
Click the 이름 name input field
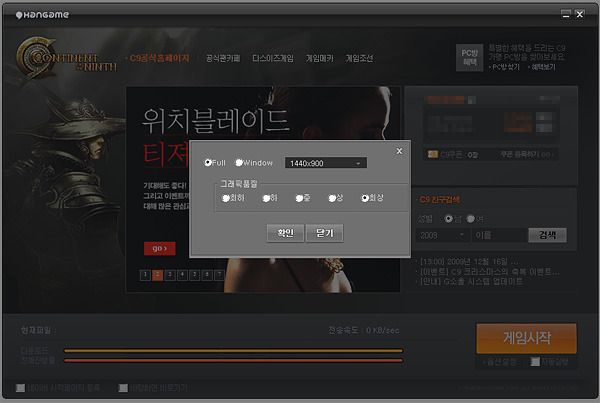499,235
